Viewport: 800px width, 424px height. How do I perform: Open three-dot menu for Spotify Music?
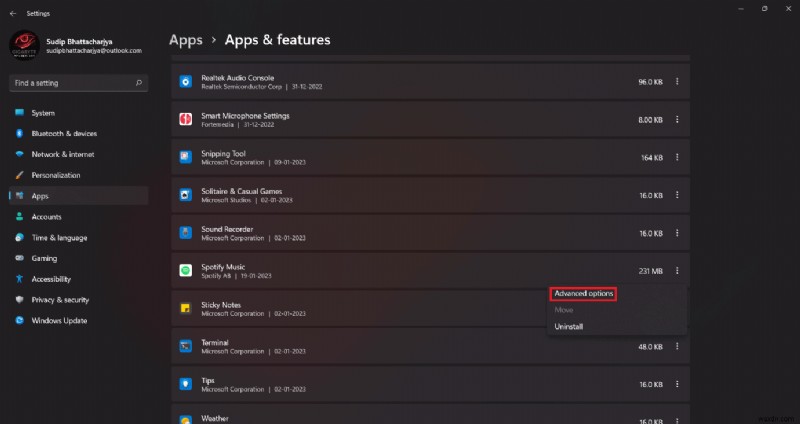click(x=677, y=271)
